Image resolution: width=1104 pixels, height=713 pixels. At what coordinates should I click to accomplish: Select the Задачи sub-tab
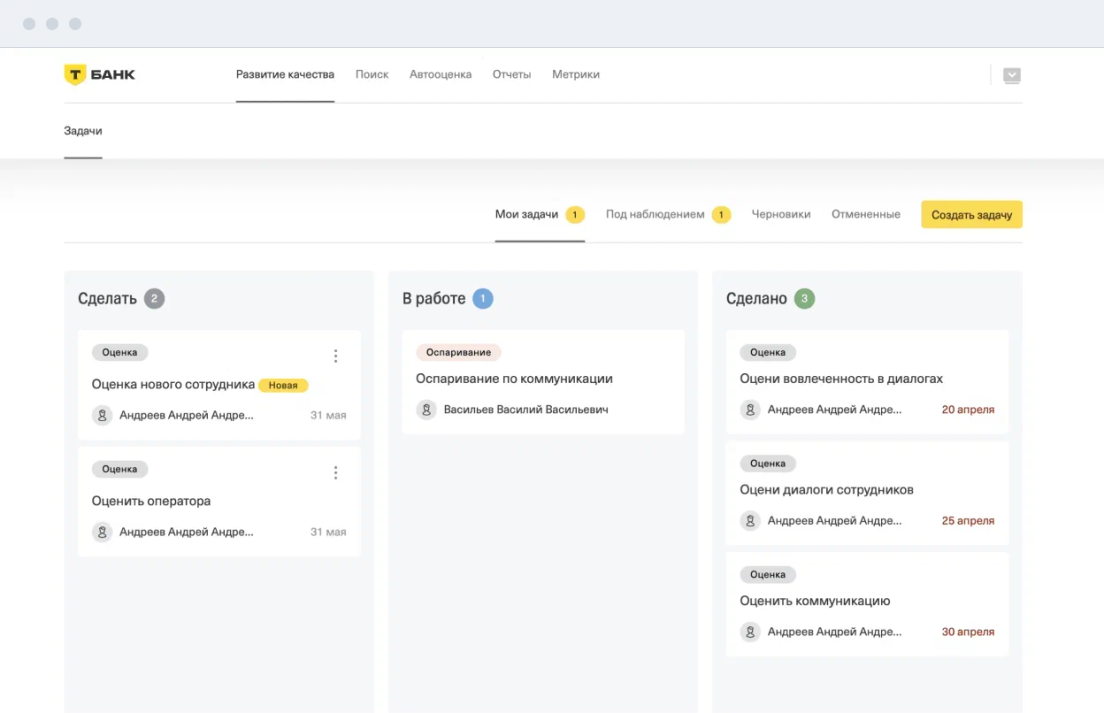(83, 131)
